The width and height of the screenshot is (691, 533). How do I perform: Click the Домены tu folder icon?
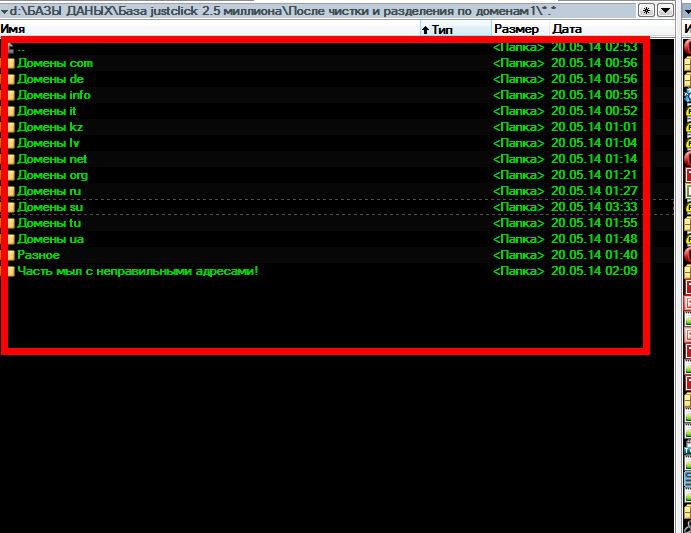pyautogui.click(x=11, y=223)
